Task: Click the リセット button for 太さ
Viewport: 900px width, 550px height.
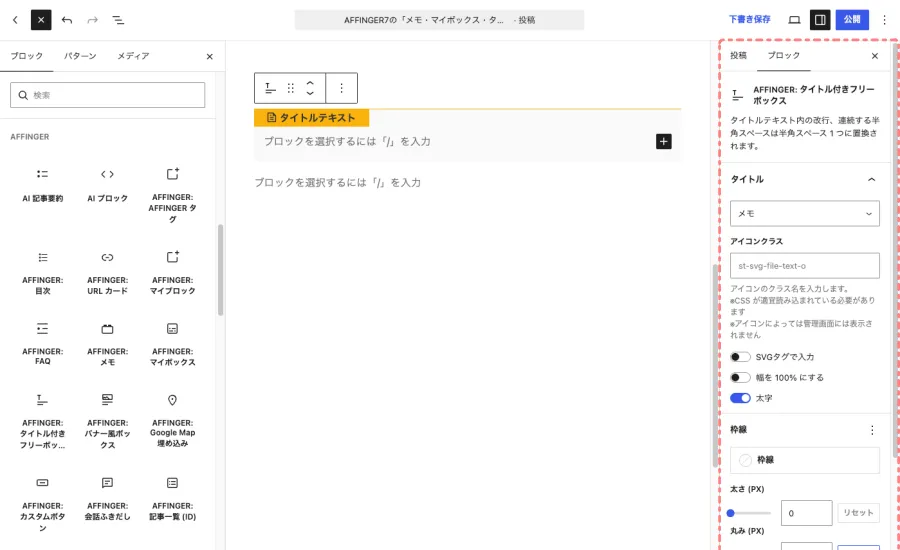Action: point(858,513)
